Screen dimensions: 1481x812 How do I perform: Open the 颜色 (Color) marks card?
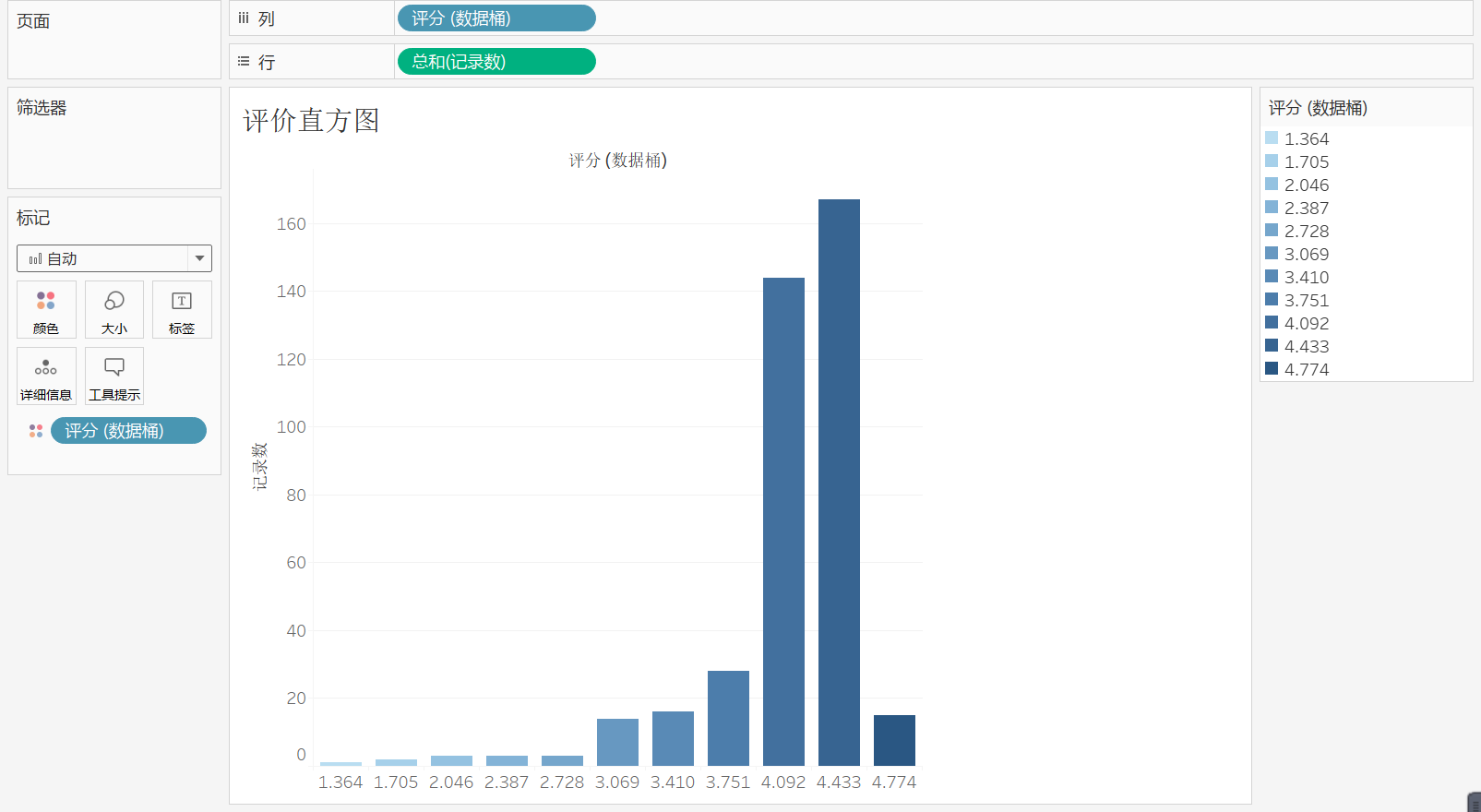[46, 310]
